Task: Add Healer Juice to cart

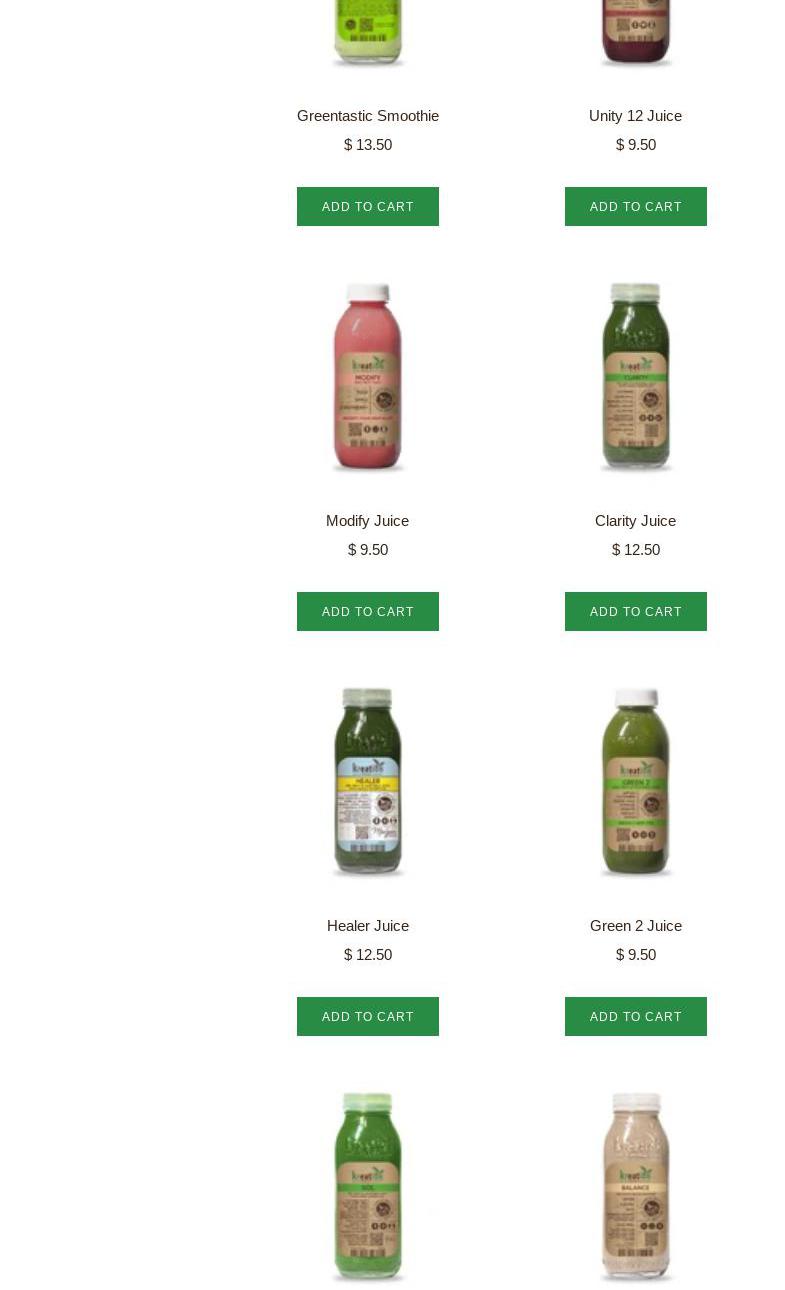Action: tap(368, 1017)
